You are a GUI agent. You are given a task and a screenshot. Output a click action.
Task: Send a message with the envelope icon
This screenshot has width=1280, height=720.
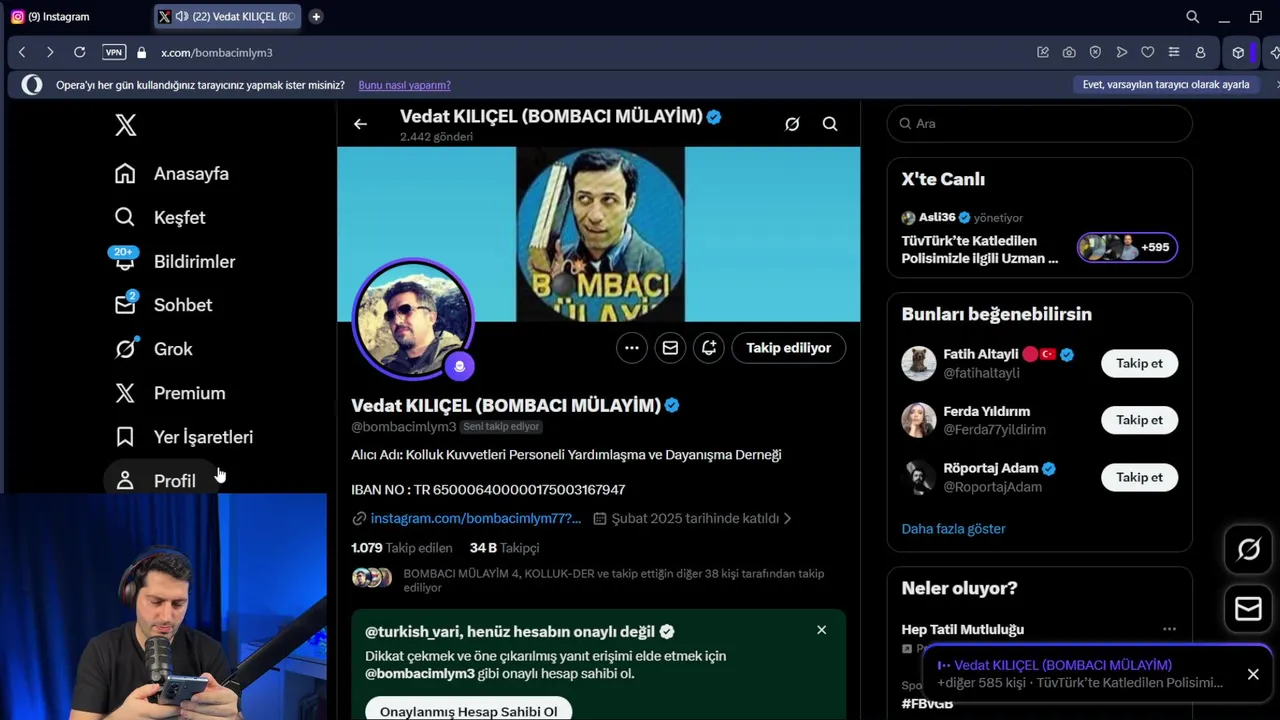pyautogui.click(x=670, y=348)
